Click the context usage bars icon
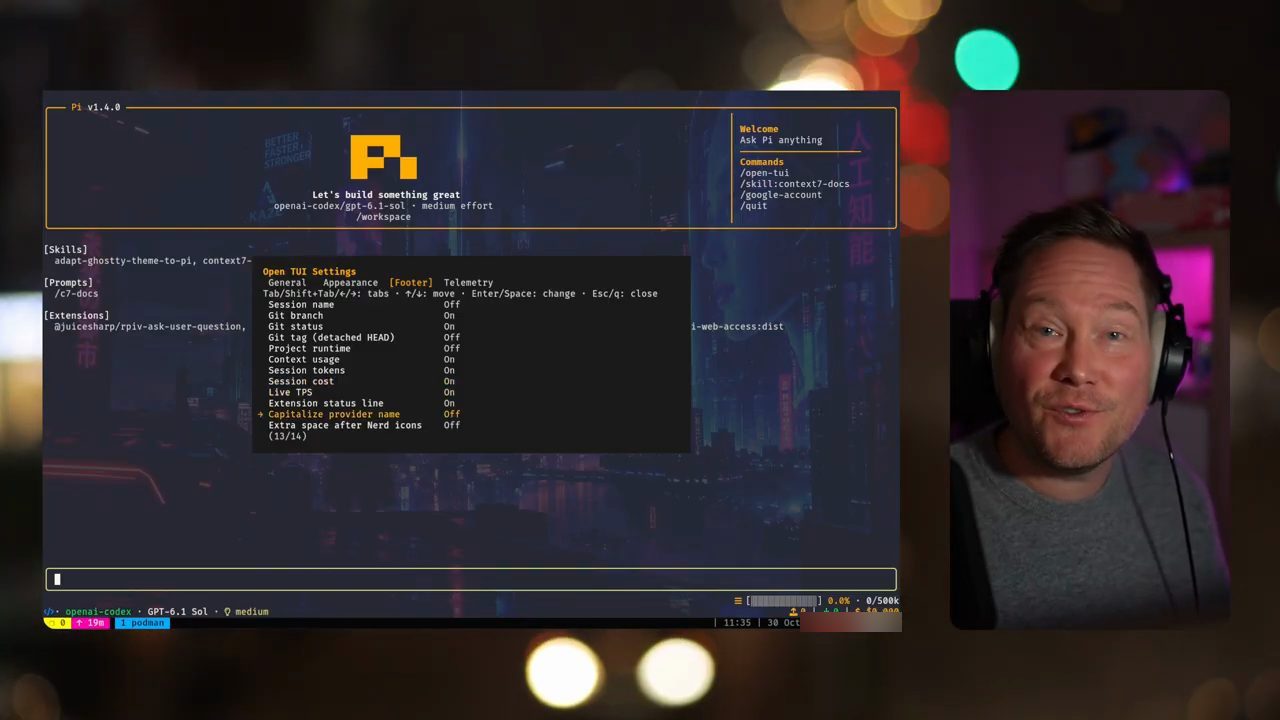 (738, 601)
